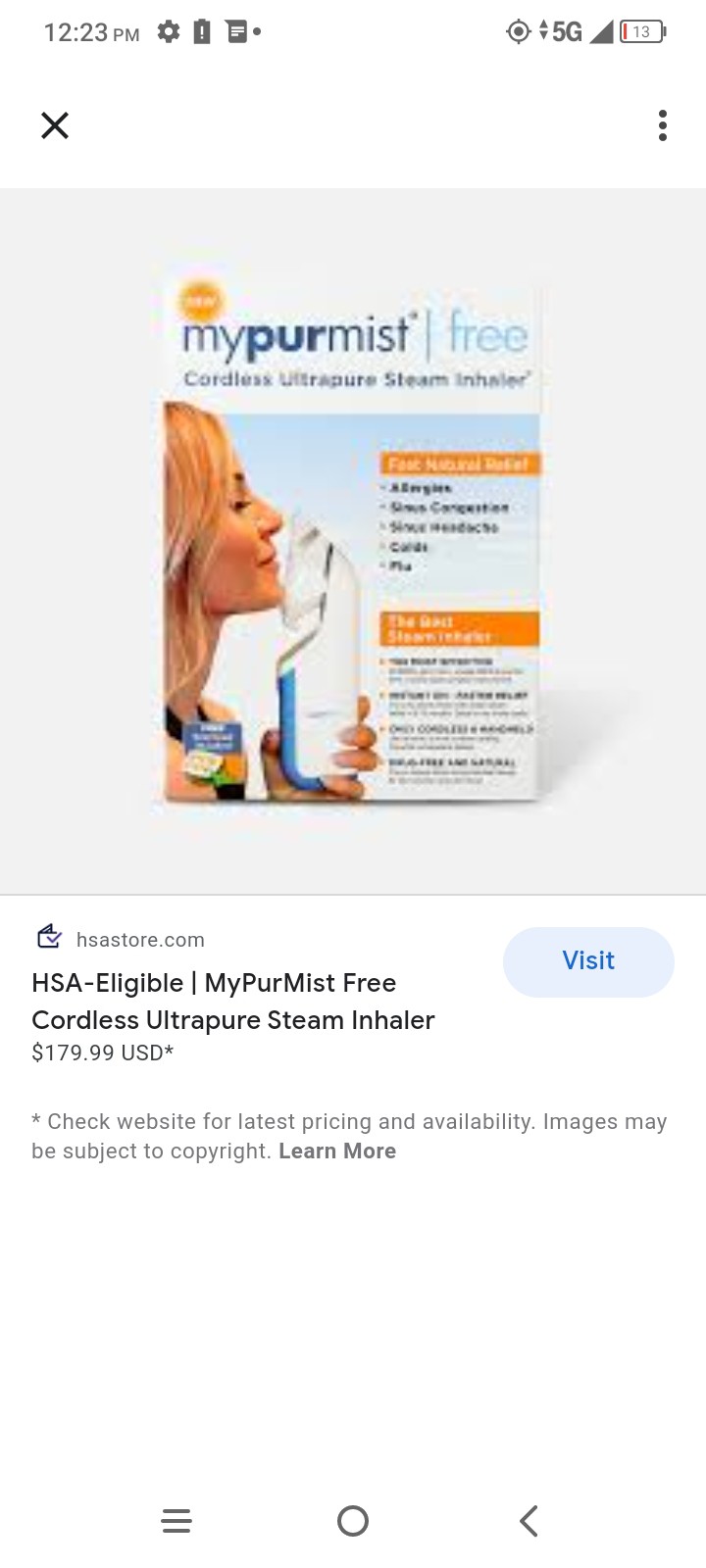Tap the location target status icon
The width and height of the screenshot is (706, 1568).
(518, 32)
